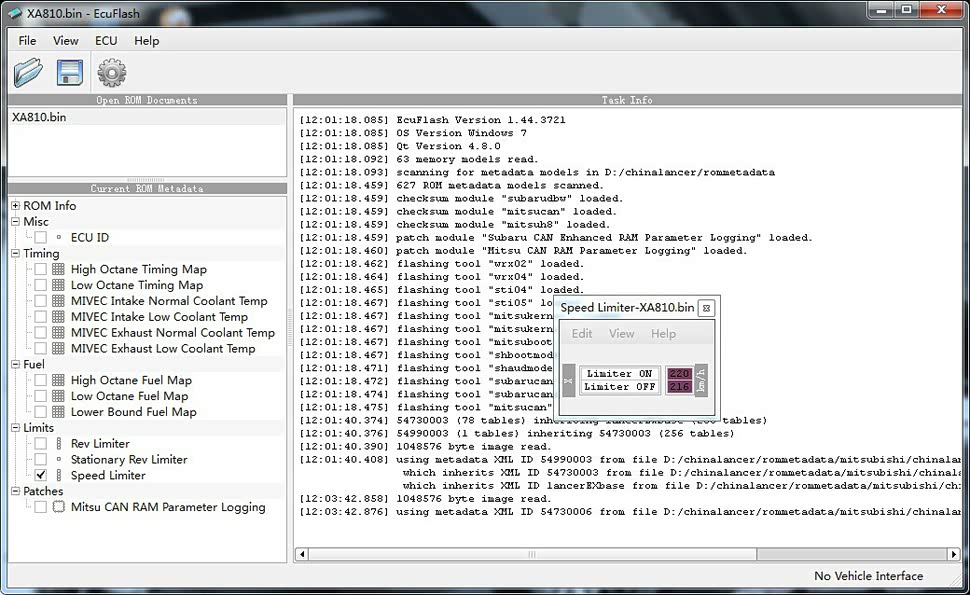Open the ECU menu in menu bar
This screenshot has width=970, height=595.
tap(106, 41)
